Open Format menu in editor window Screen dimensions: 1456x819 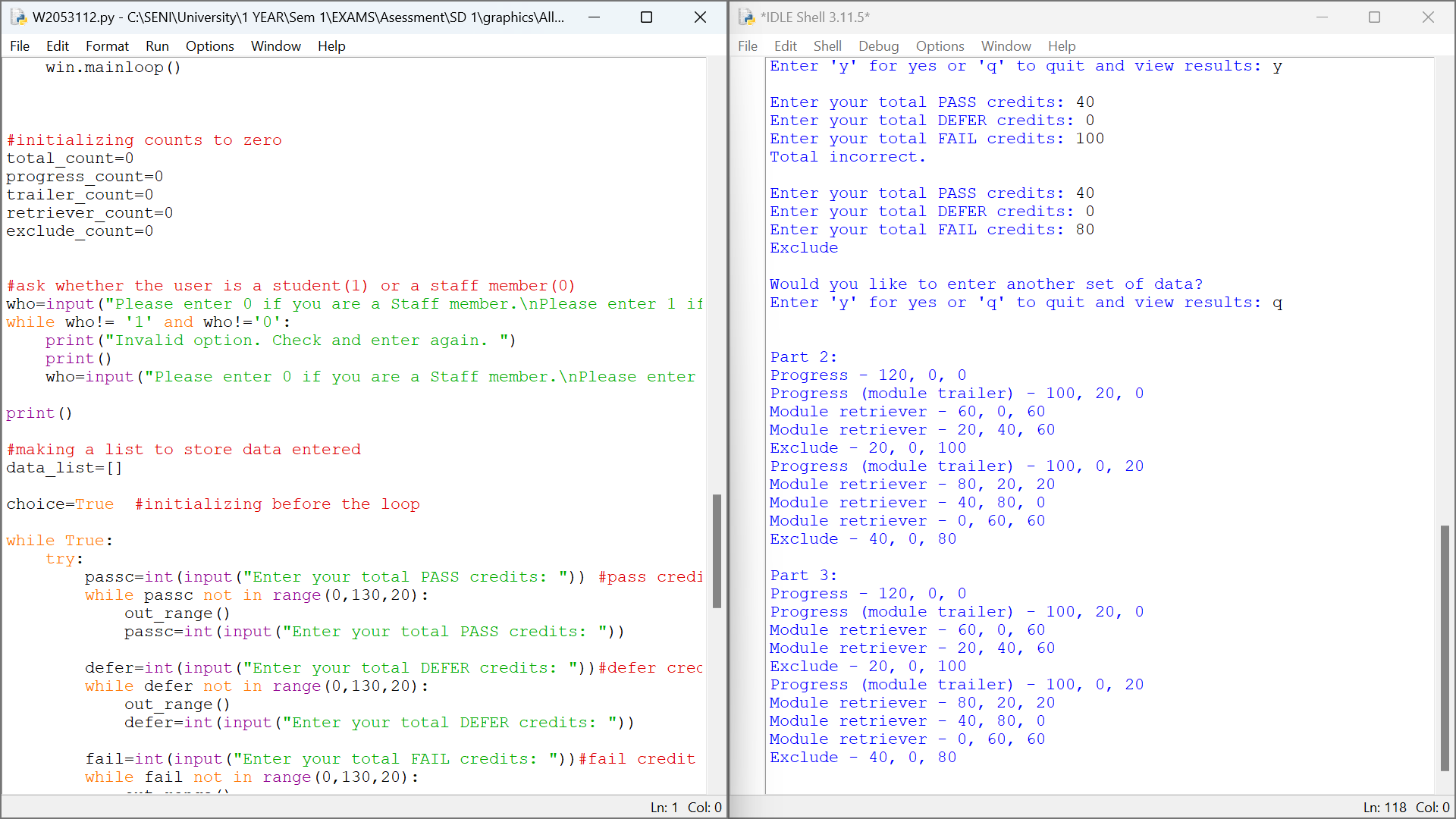coord(107,46)
